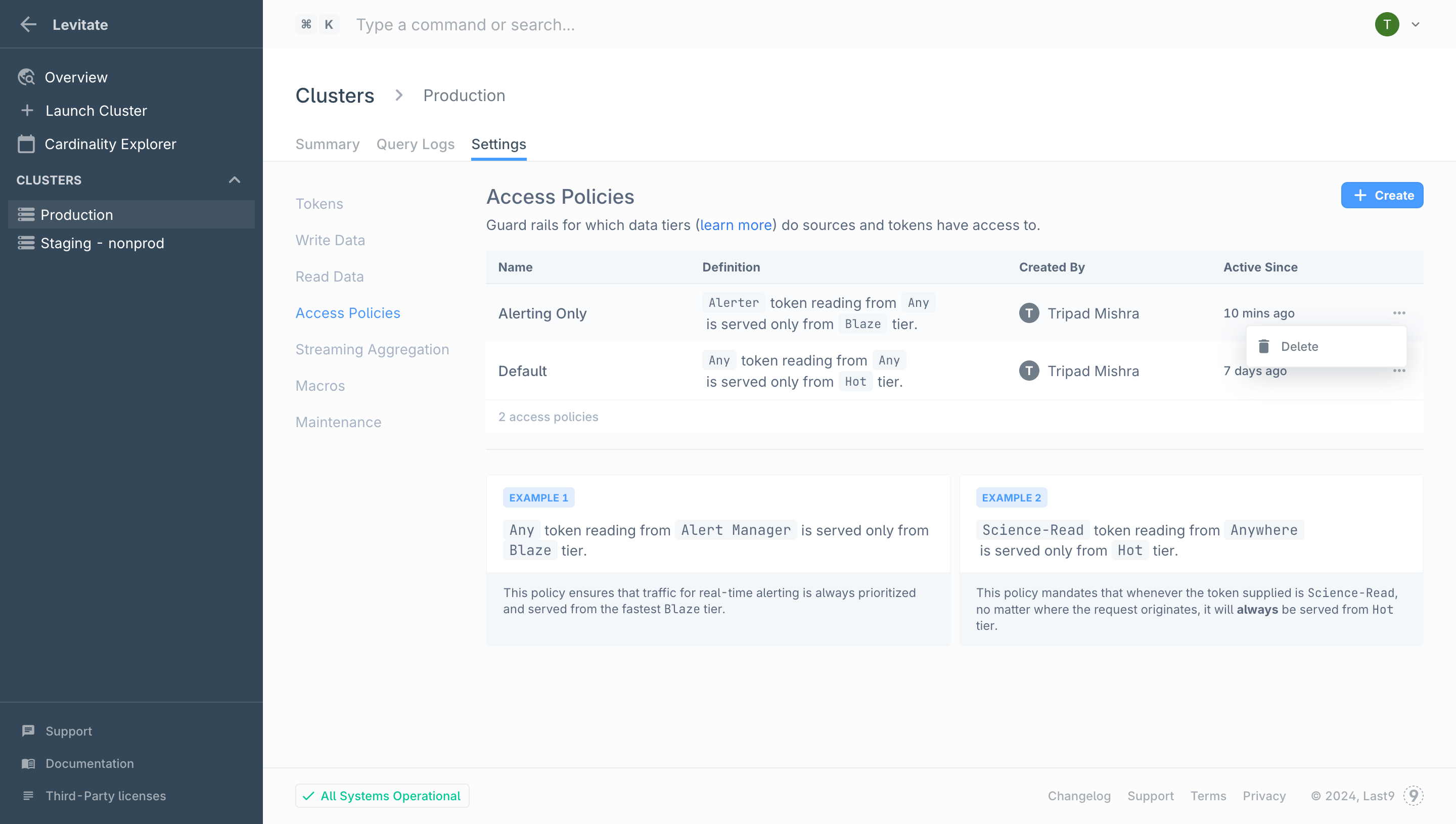Viewport: 1456px width, 824px height.
Task: Select the Query Logs tab
Action: 416,144
